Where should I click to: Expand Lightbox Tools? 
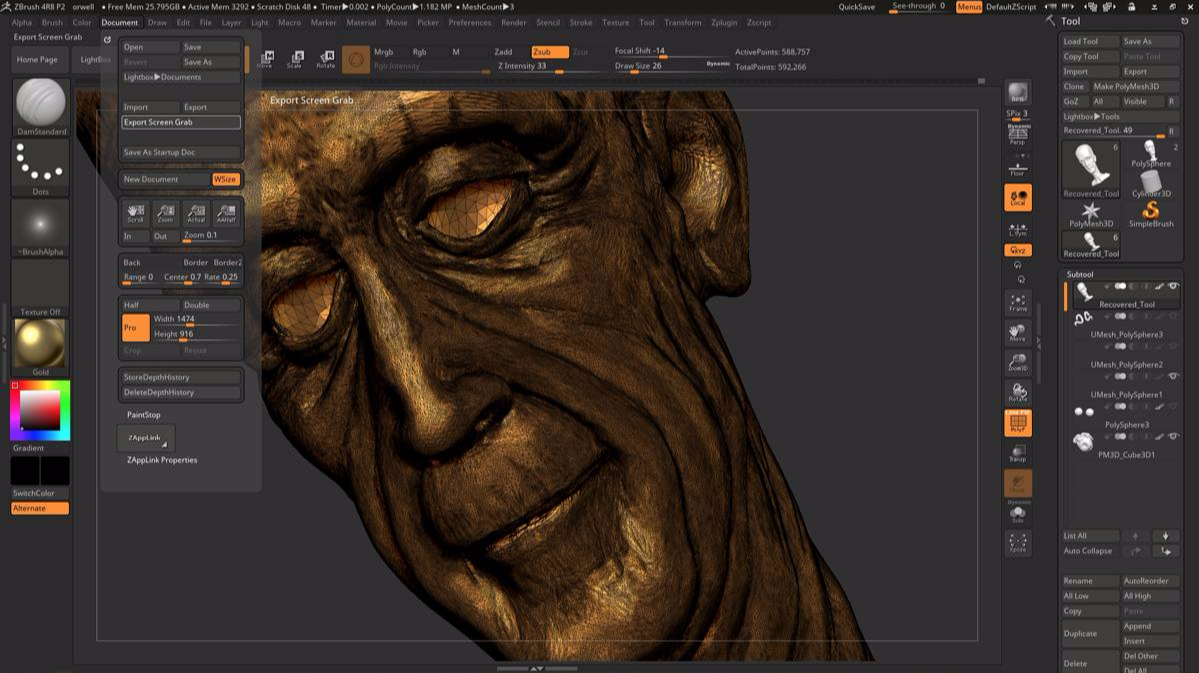[1120, 116]
